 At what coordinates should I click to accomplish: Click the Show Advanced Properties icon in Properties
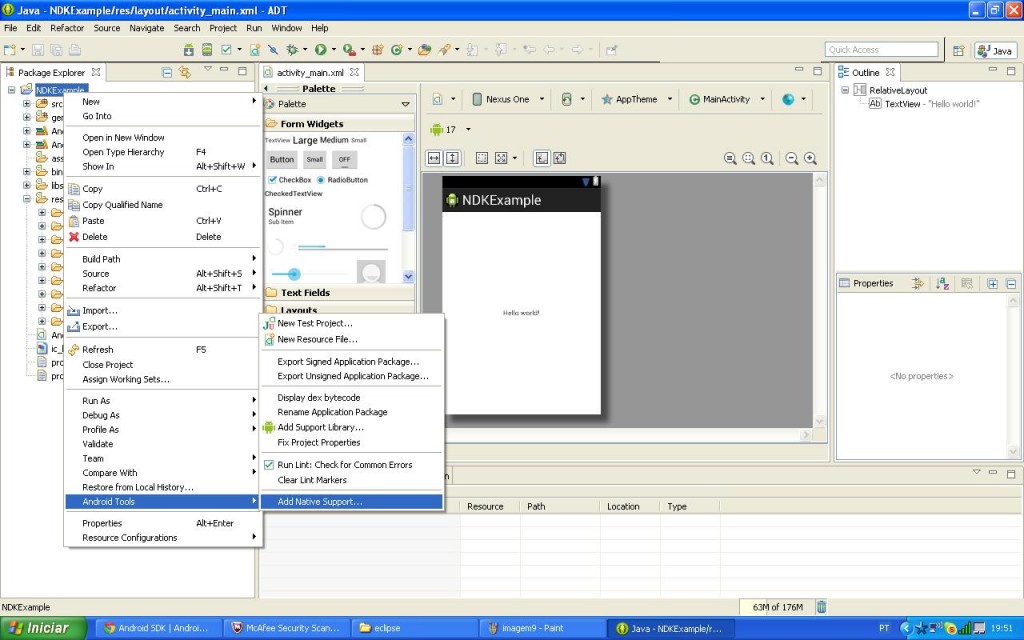(x=967, y=283)
